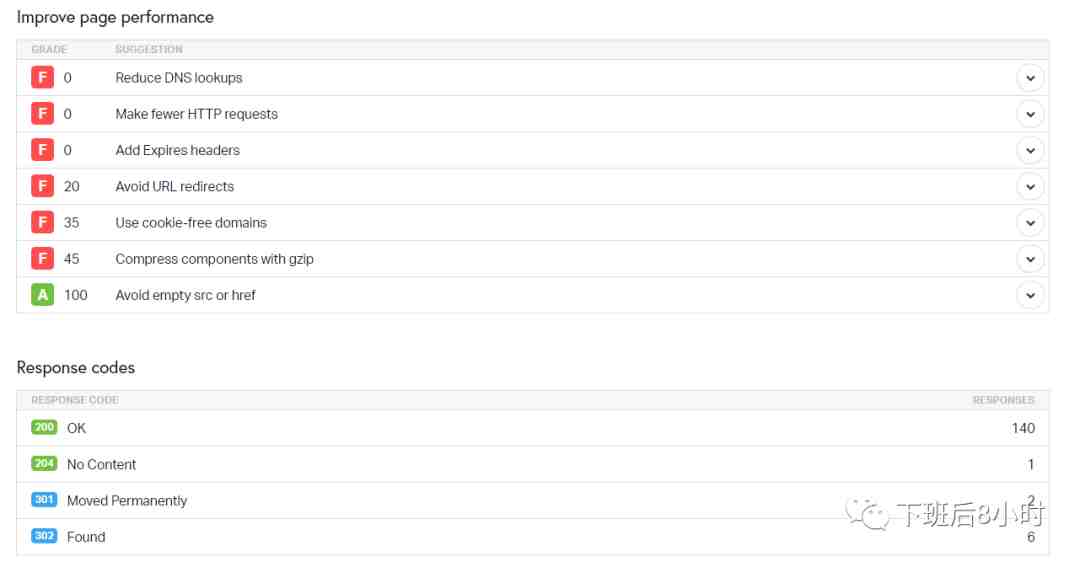Click the SUGGESTION column header

149,49
